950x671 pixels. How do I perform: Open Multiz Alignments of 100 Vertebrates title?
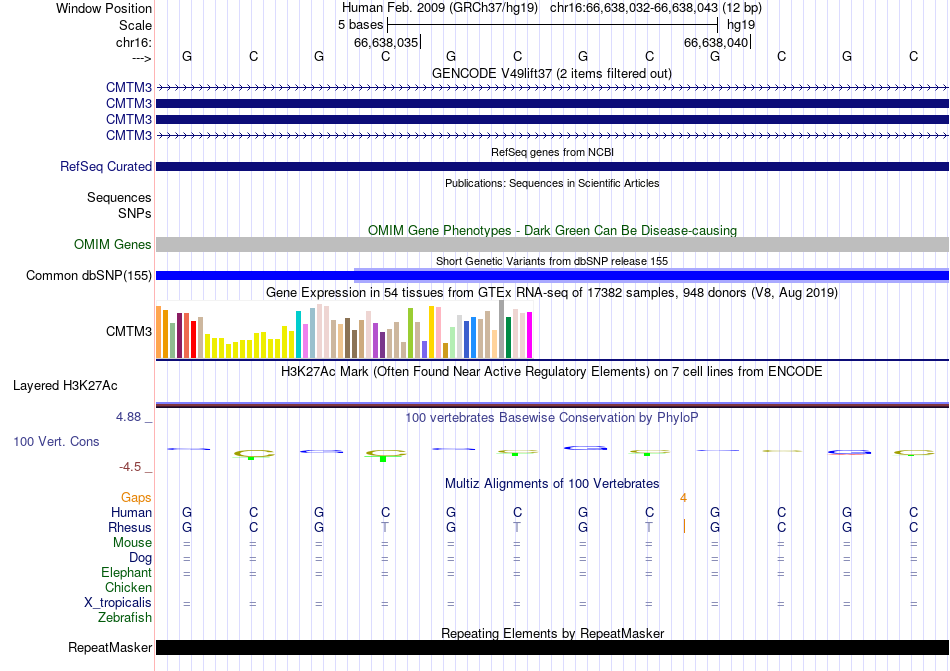(552, 483)
